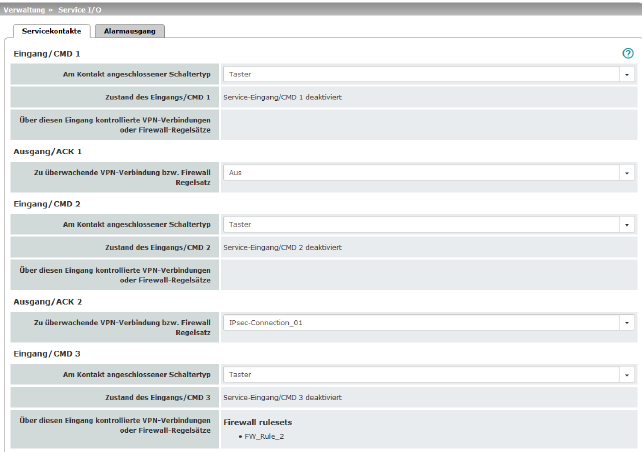Screen dimensions: 642x452
Task: Click the status text 'Service-Eingang/CMD 2 deaktiviert'
Action: pyautogui.click(x=283, y=248)
